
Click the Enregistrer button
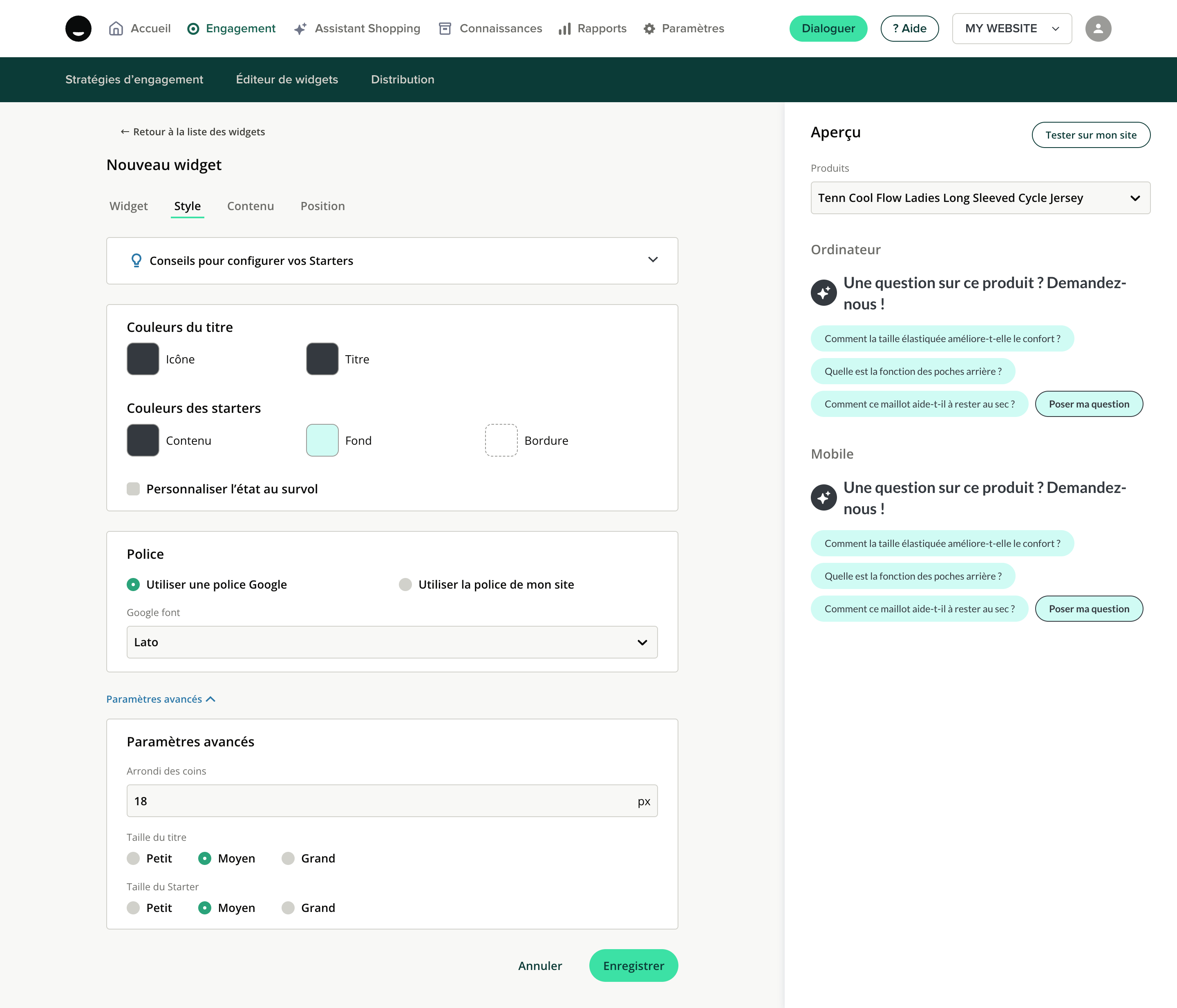(x=633, y=965)
